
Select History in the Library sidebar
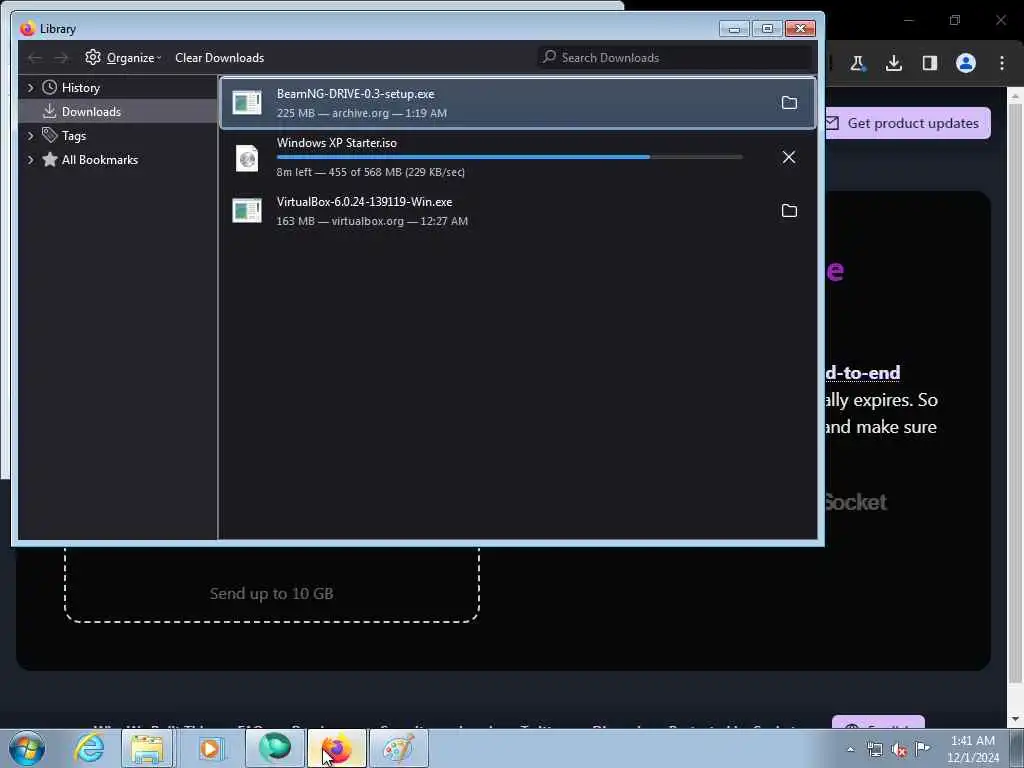pyautogui.click(x=80, y=88)
